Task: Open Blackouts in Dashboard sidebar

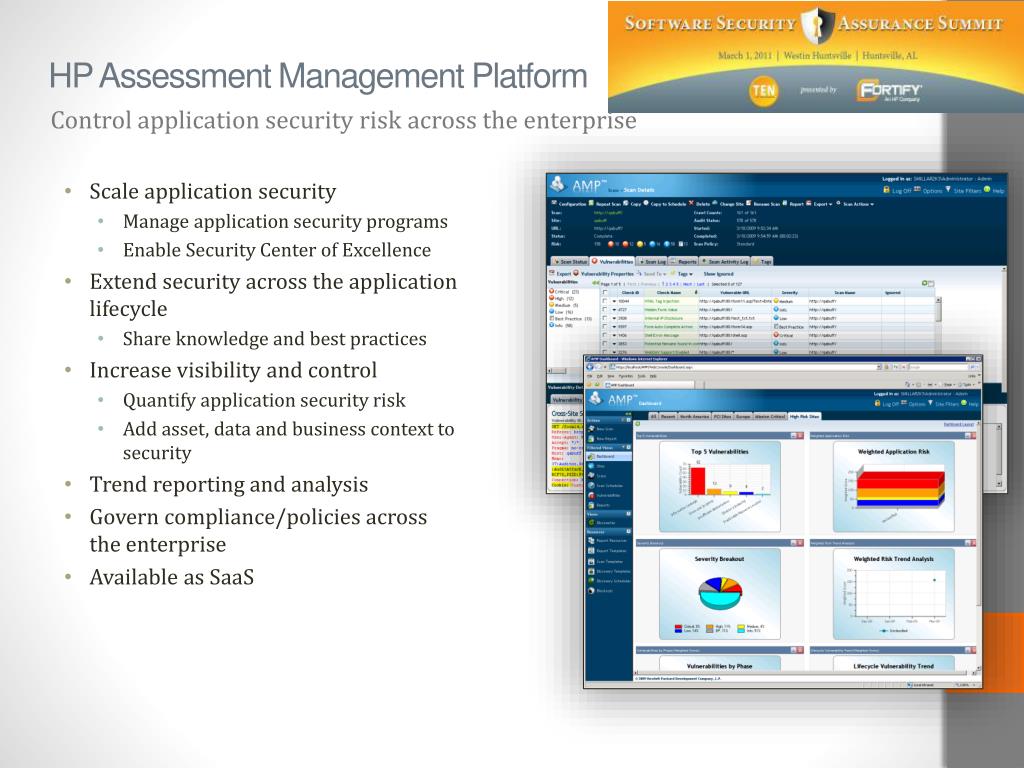Action: point(601,590)
